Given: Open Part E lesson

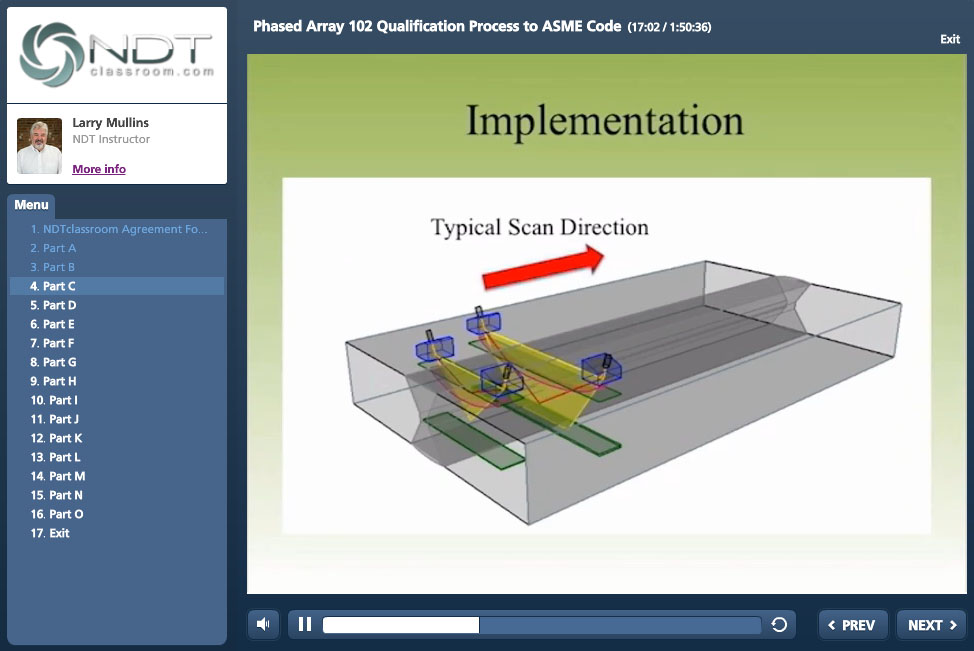Looking at the screenshot, I should click(x=118, y=324).
